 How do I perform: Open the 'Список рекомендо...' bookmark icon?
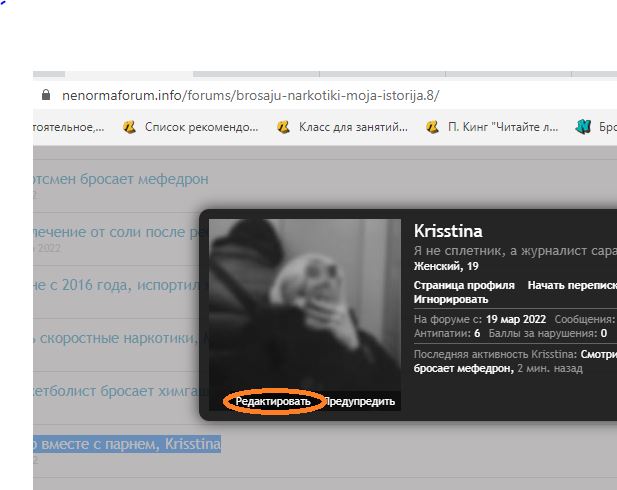(129, 127)
